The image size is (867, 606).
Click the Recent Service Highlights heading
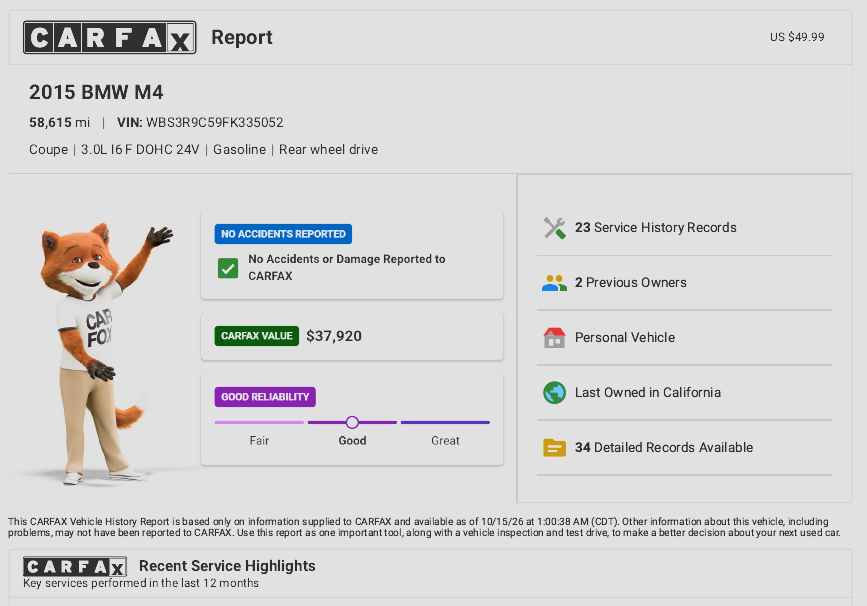(x=227, y=566)
